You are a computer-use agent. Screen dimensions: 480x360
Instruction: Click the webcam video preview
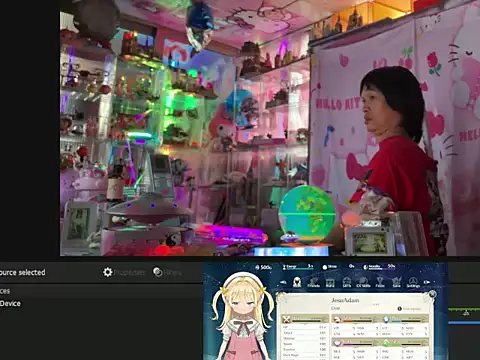270,128
